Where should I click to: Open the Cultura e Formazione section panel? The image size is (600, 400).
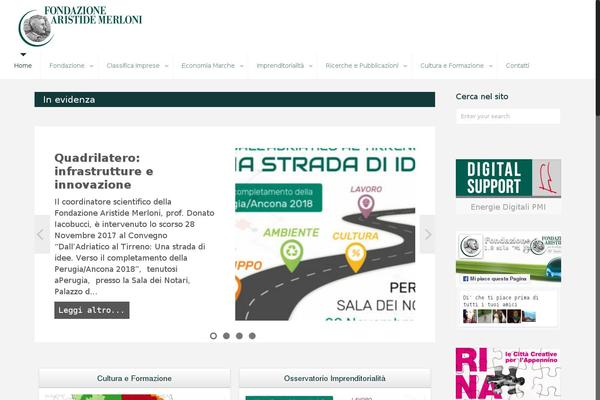pyautogui.click(x=134, y=378)
